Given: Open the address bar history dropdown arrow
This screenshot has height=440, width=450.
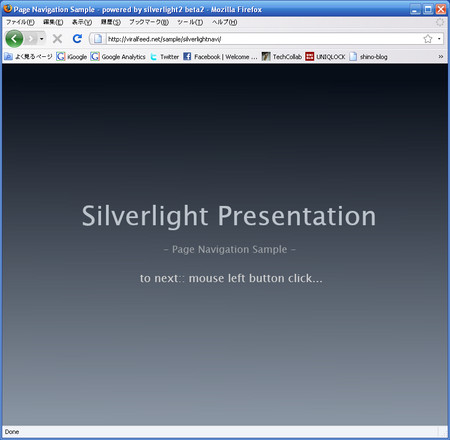Looking at the screenshot, I should [439, 39].
